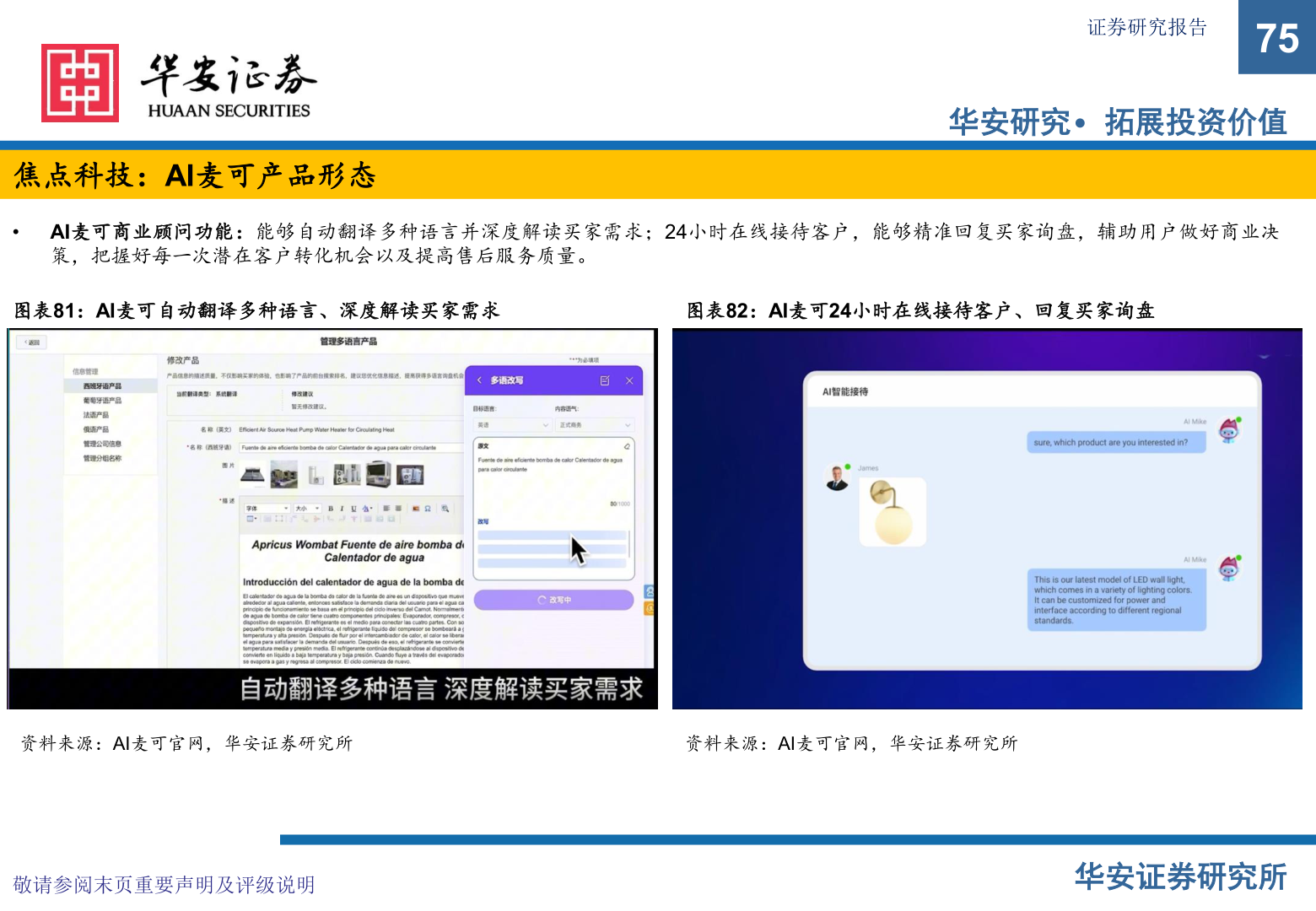
Task: Go to 俄语产品 sidebar item
Action: coord(96,429)
